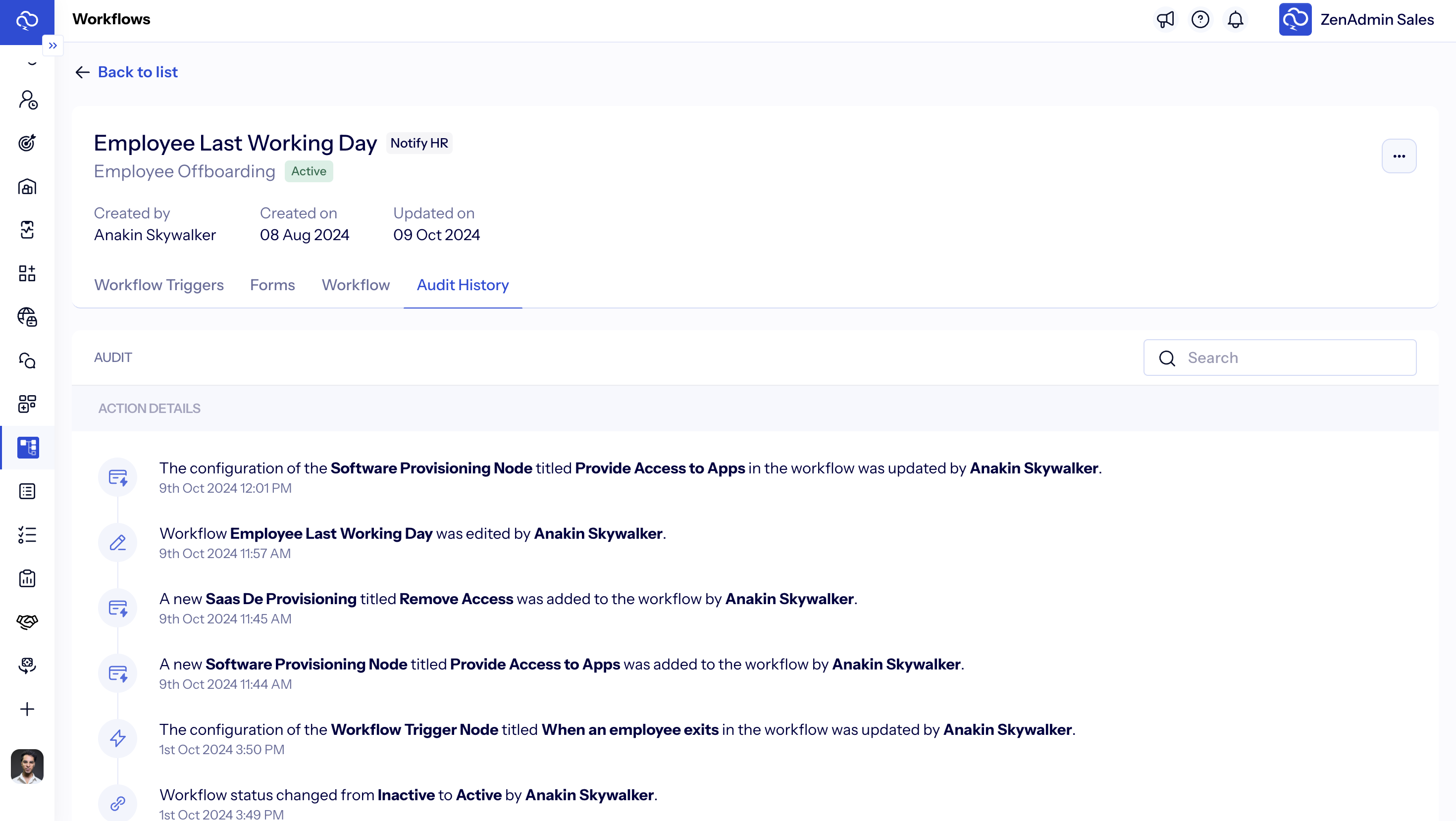Open the help question mark icon
1456x821 pixels.
pos(1200,20)
